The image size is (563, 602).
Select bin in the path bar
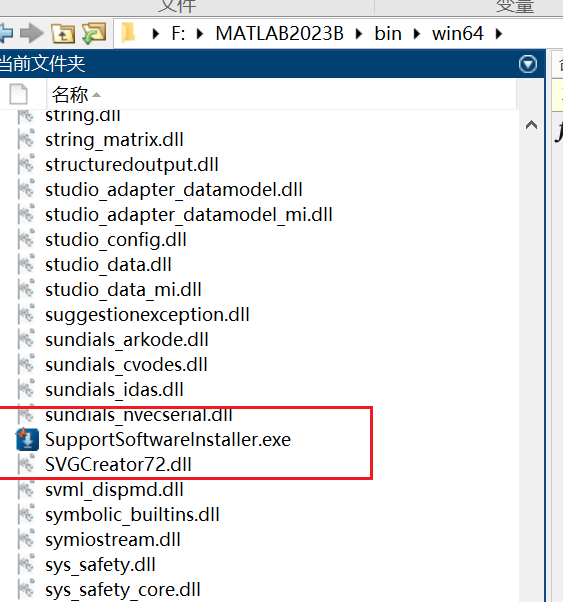pos(388,33)
